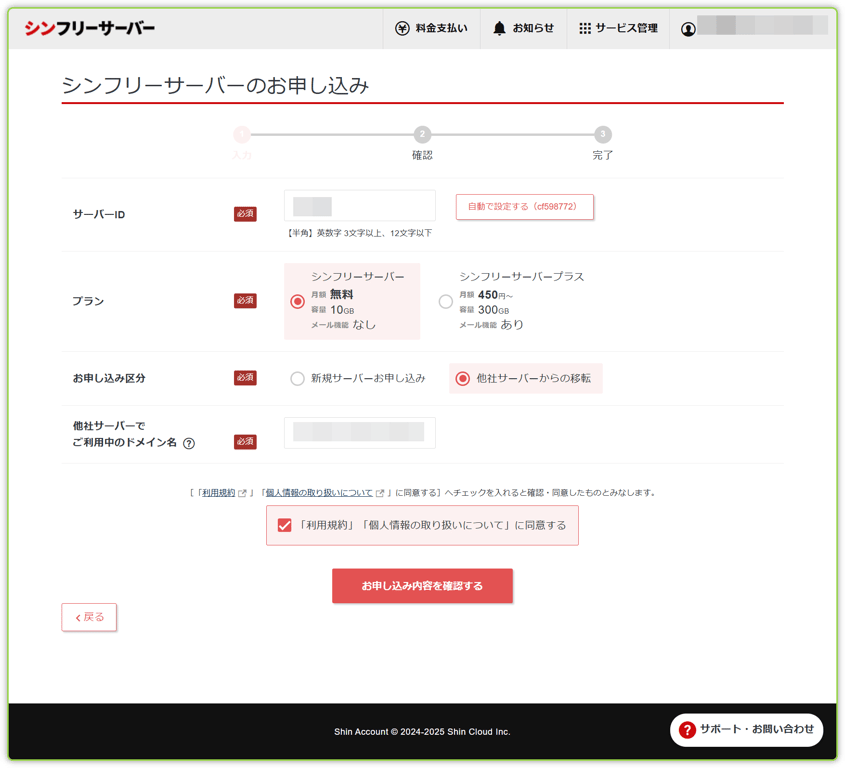
Task: Open 個人情報の取り扱いについて link
Action: pos(319,493)
